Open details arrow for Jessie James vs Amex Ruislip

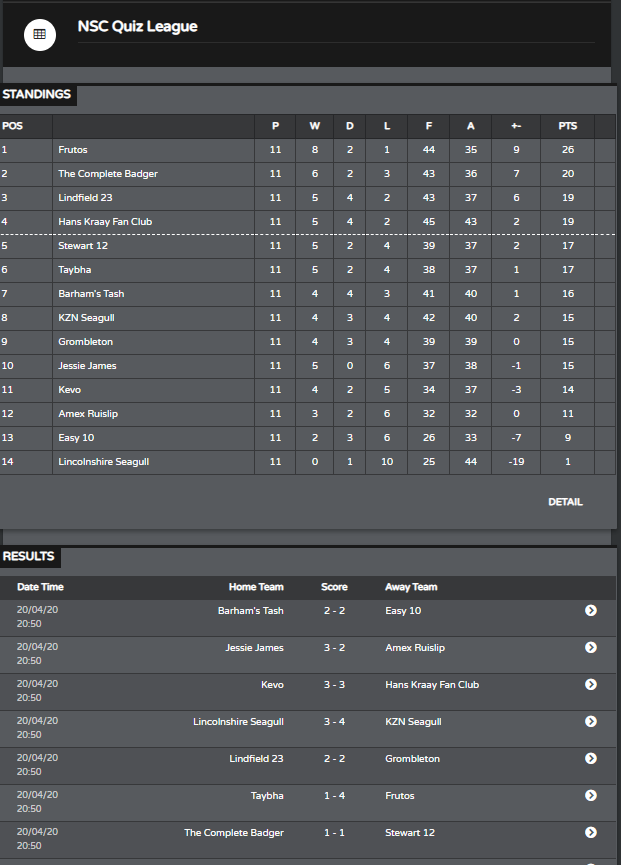tap(591, 647)
